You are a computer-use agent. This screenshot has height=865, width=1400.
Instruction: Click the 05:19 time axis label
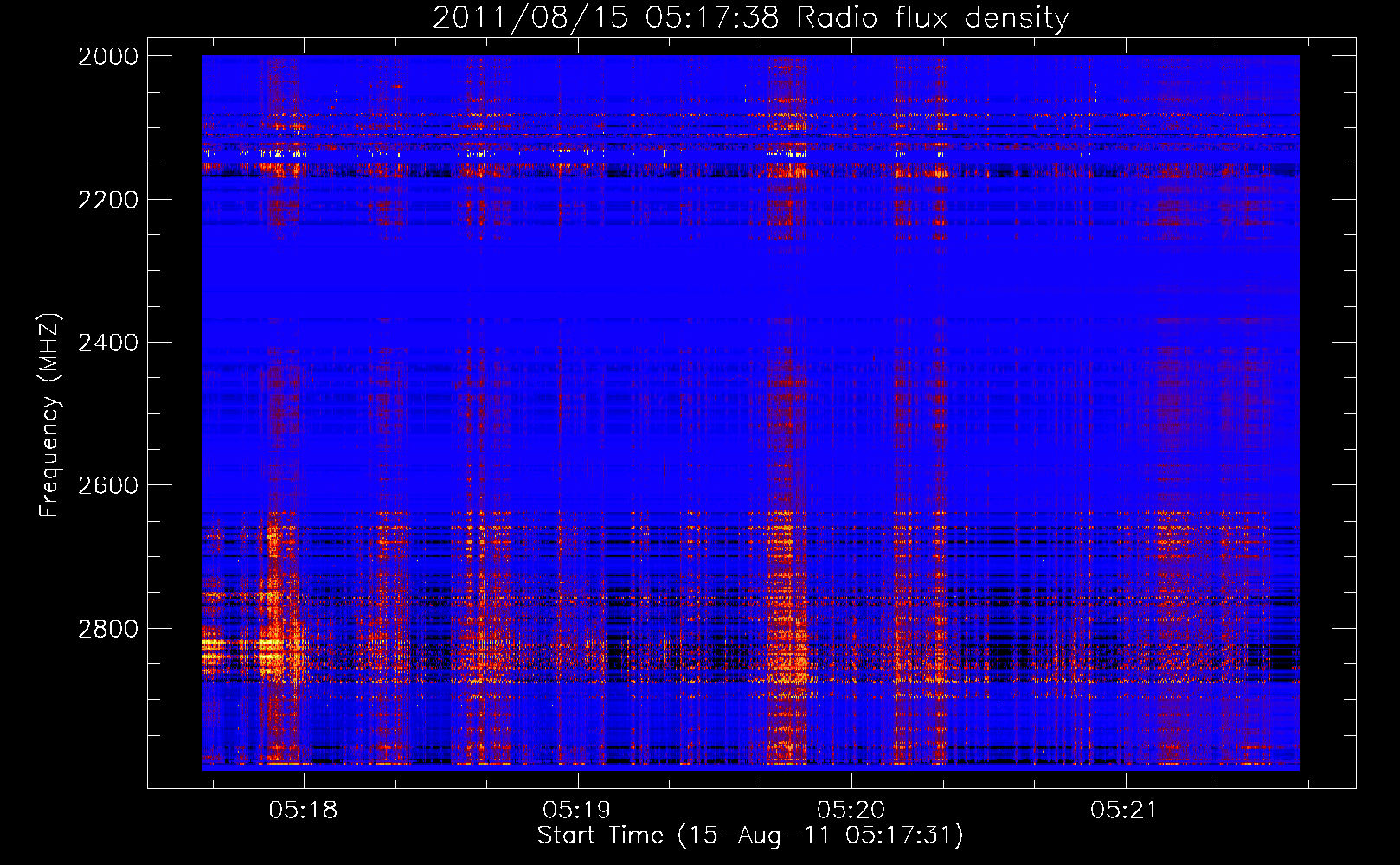coord(576,811)
